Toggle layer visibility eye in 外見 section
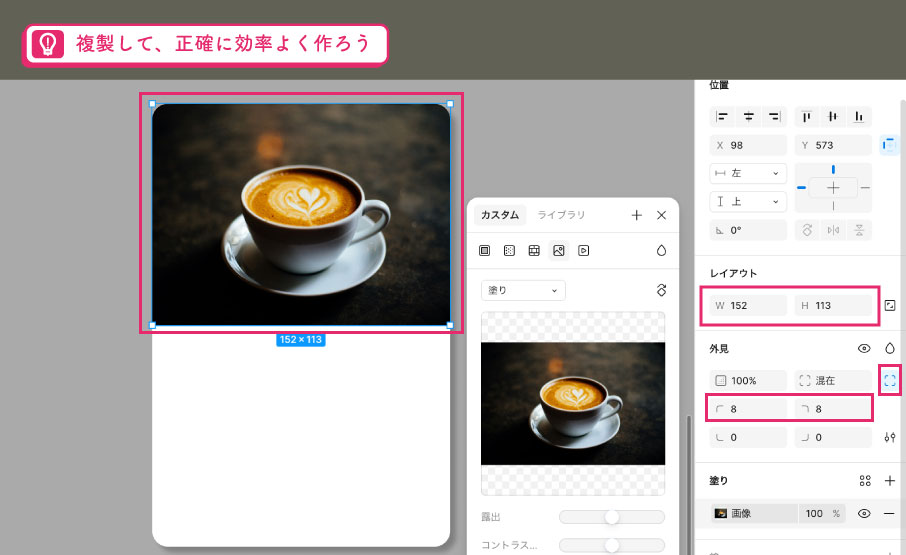This screenshot has height=555, width=906. tap(864, 348)
